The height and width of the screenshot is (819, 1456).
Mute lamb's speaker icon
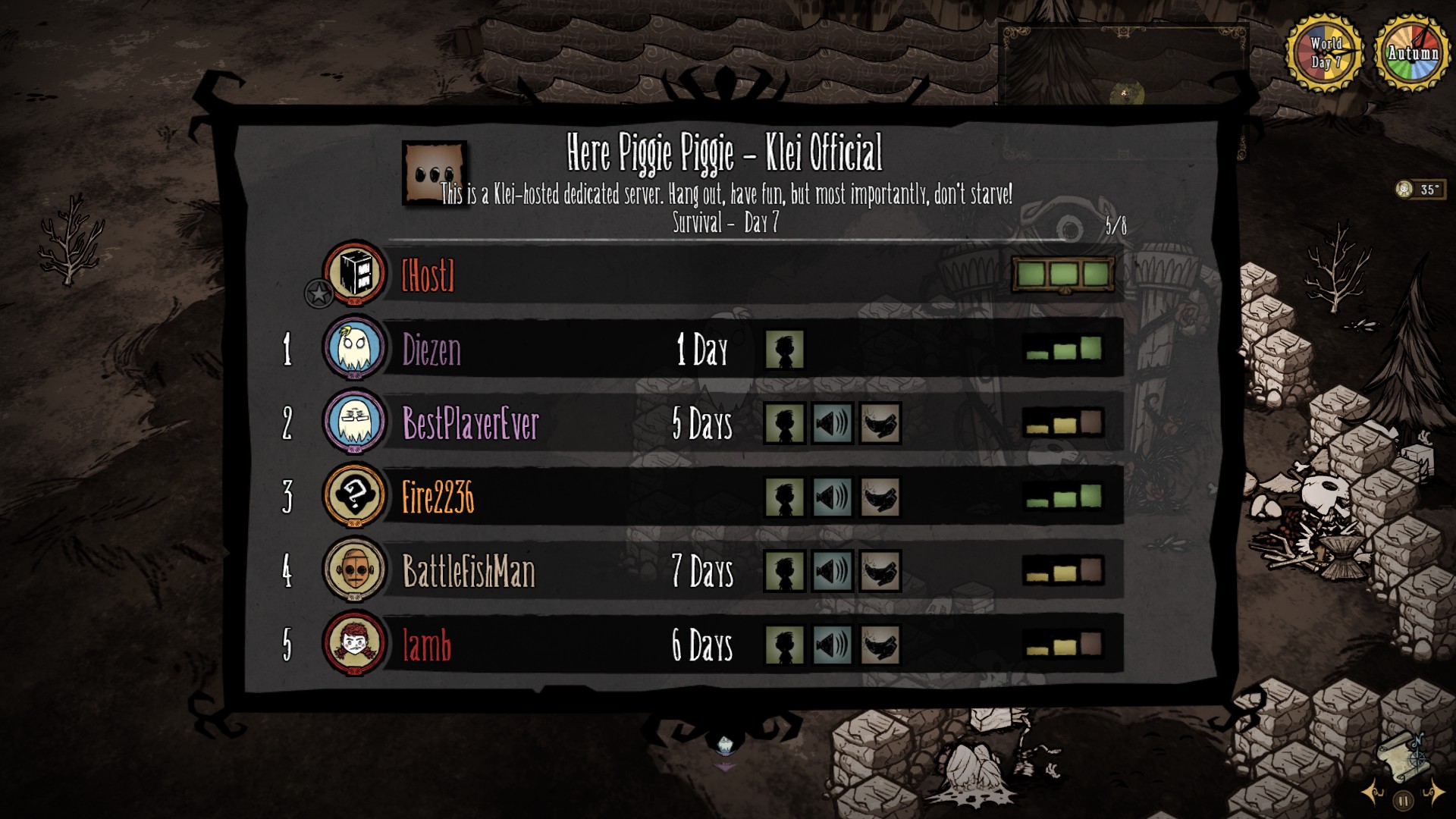833,645
